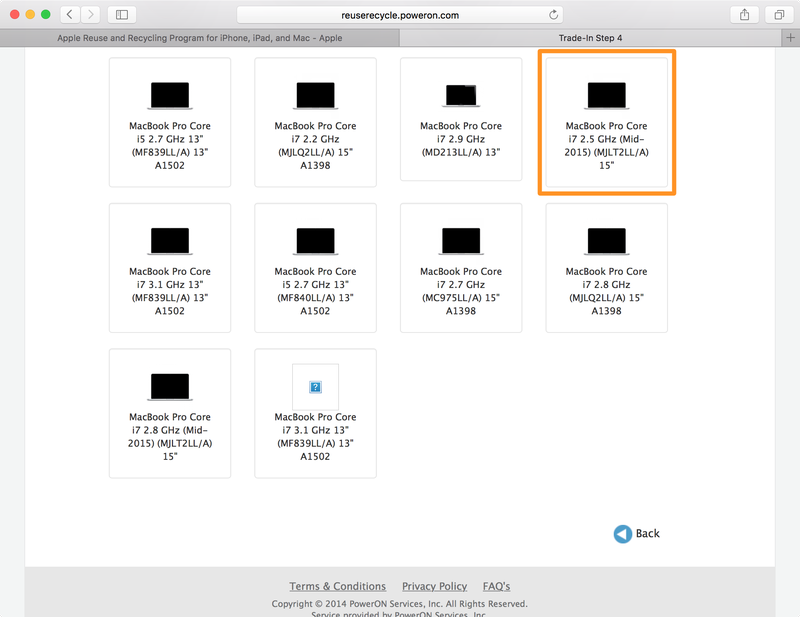Click laptop image for i7 2.8 GHz Mid-2015
Screen dimensions: 800x617
170,386
